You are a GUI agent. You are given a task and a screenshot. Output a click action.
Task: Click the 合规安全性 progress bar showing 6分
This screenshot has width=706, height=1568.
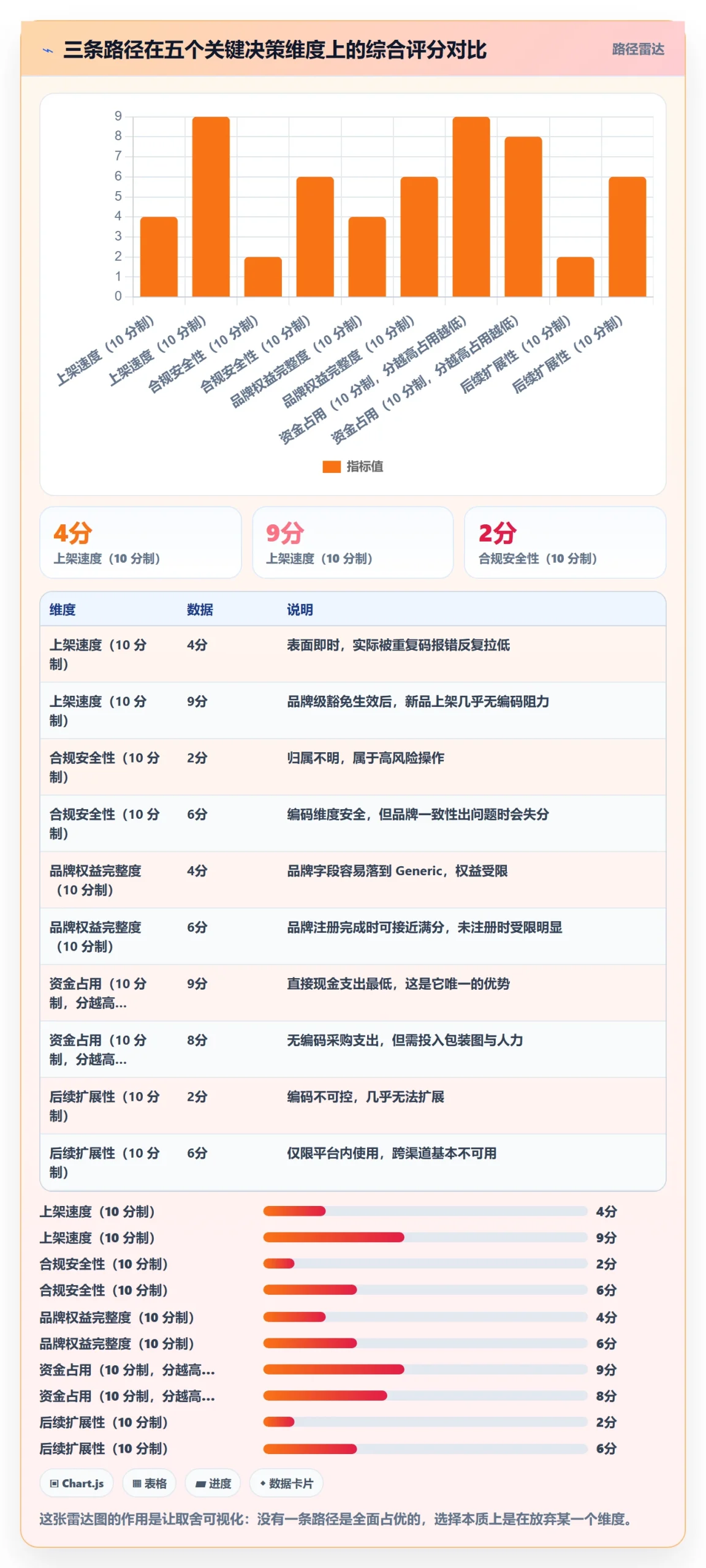point(425,1290)
